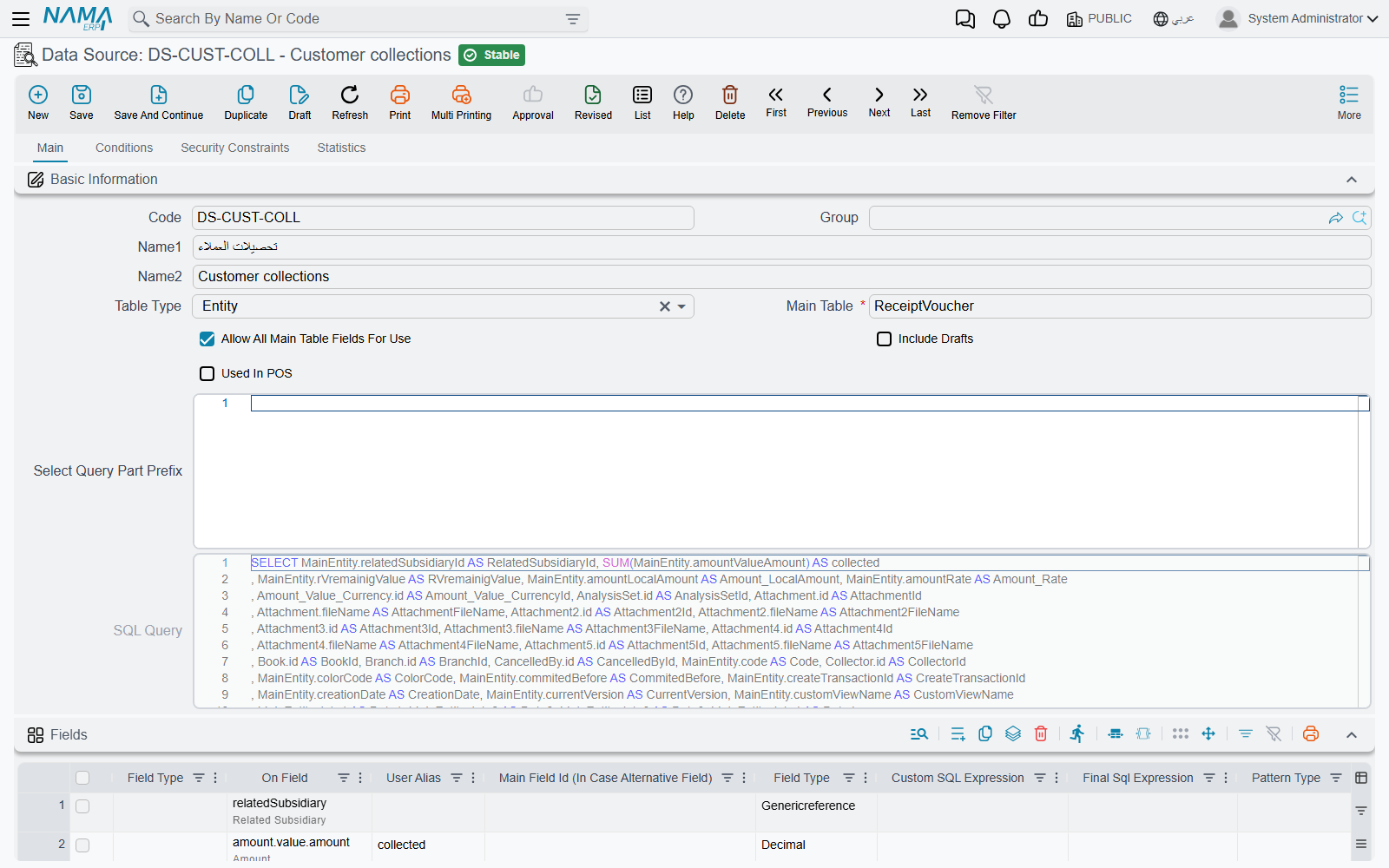Clear the Table Type value with the X
Viewport: 1389px width, 868px height.
click(665, 306)
